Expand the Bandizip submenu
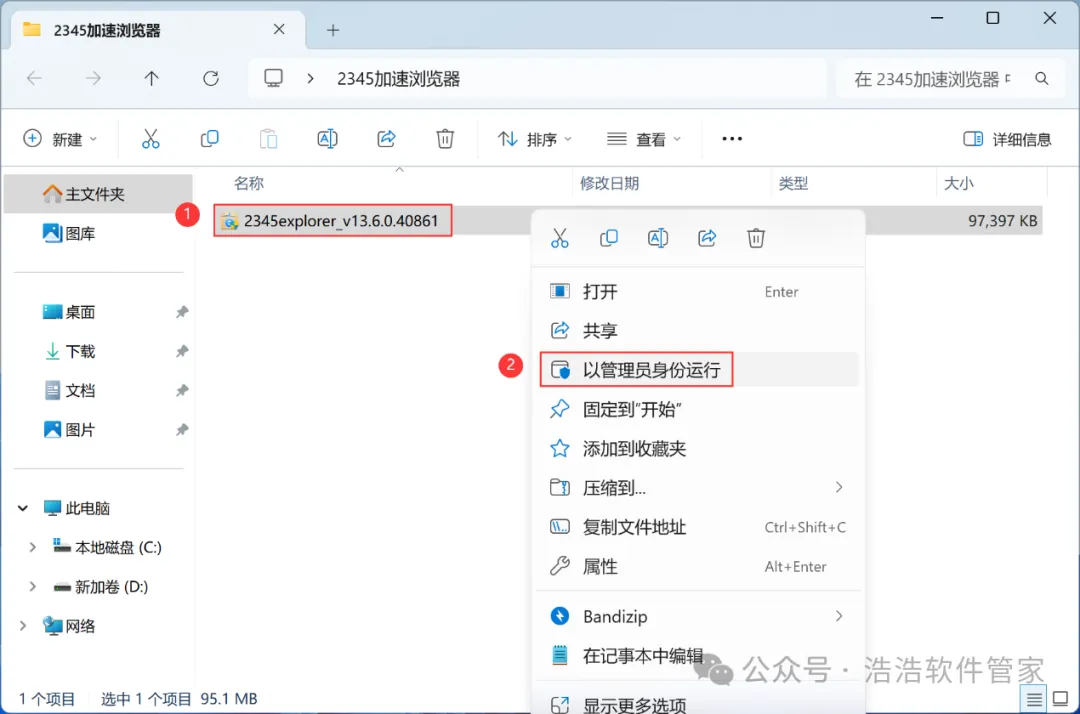1080x714 pixels. click(839, 616)
